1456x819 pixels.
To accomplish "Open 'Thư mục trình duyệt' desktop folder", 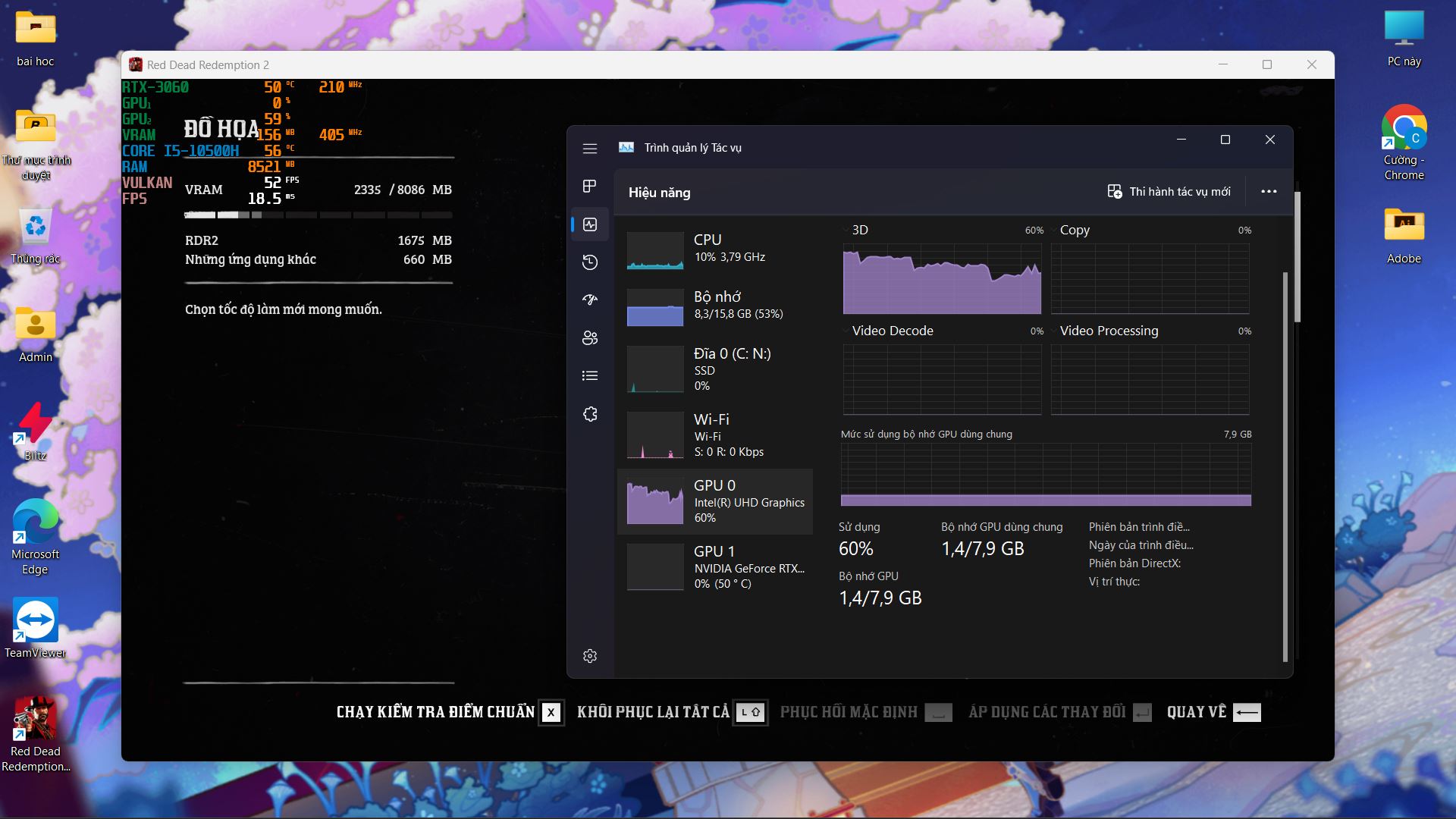I will point(35,145).
